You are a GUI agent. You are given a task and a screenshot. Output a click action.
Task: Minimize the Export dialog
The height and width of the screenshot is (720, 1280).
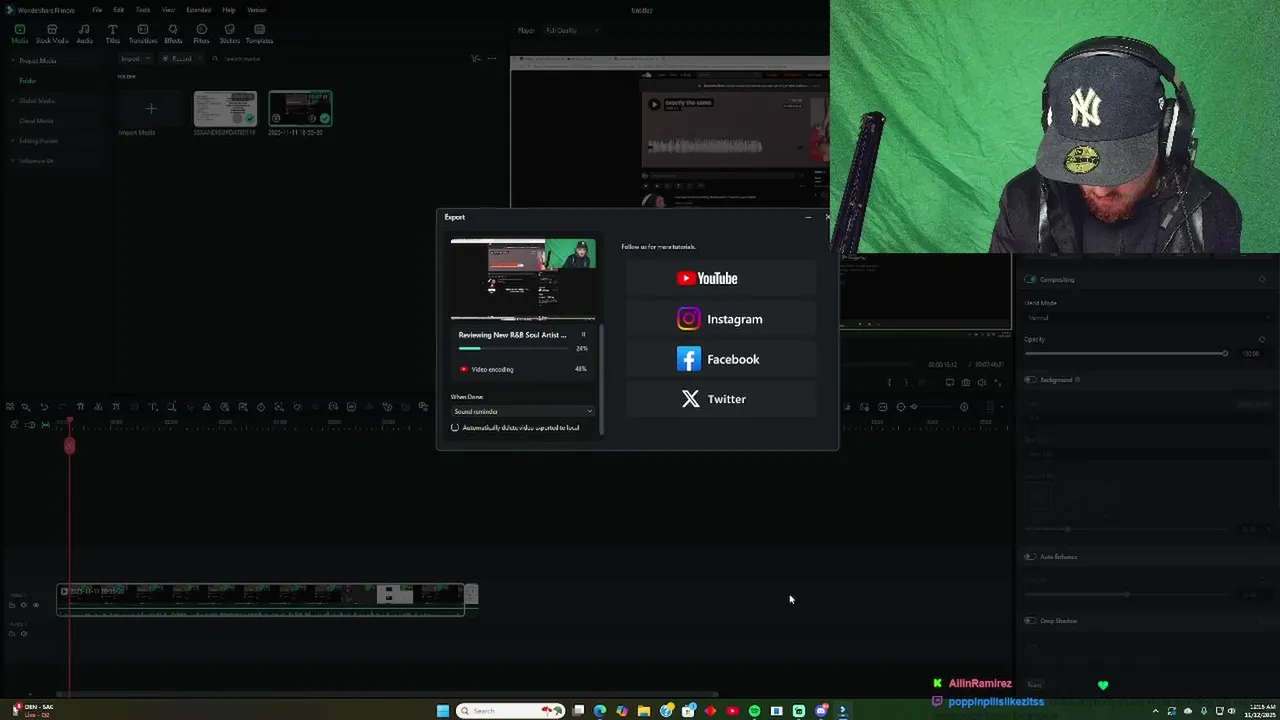(808, 217)
